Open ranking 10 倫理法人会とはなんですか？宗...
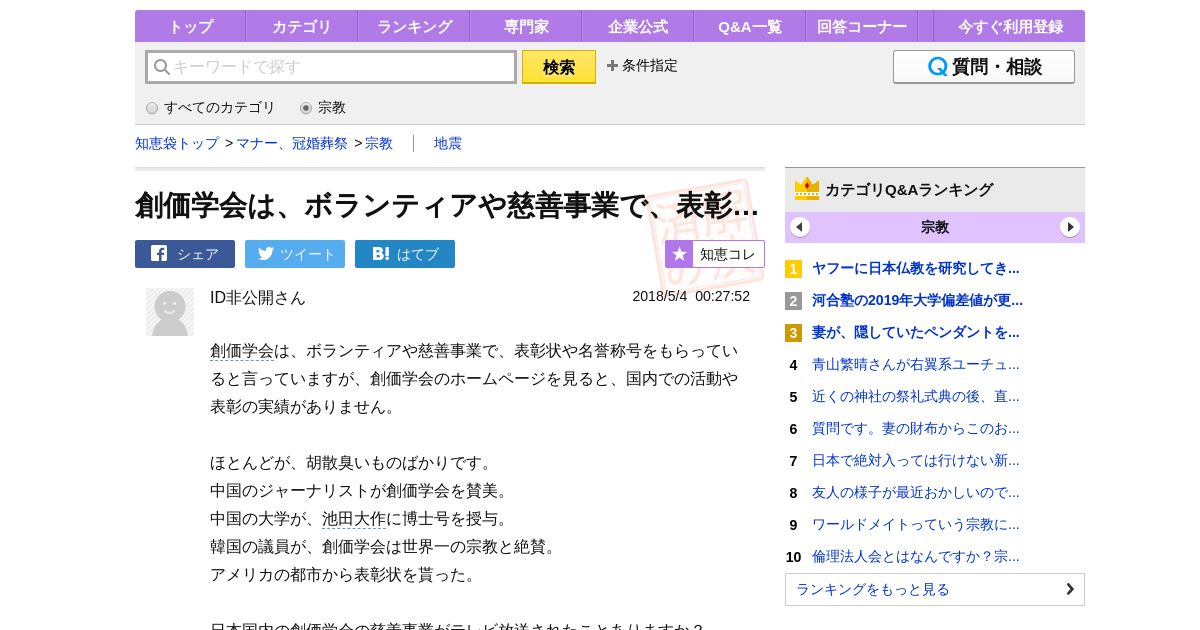 click(x=916, y=556)
